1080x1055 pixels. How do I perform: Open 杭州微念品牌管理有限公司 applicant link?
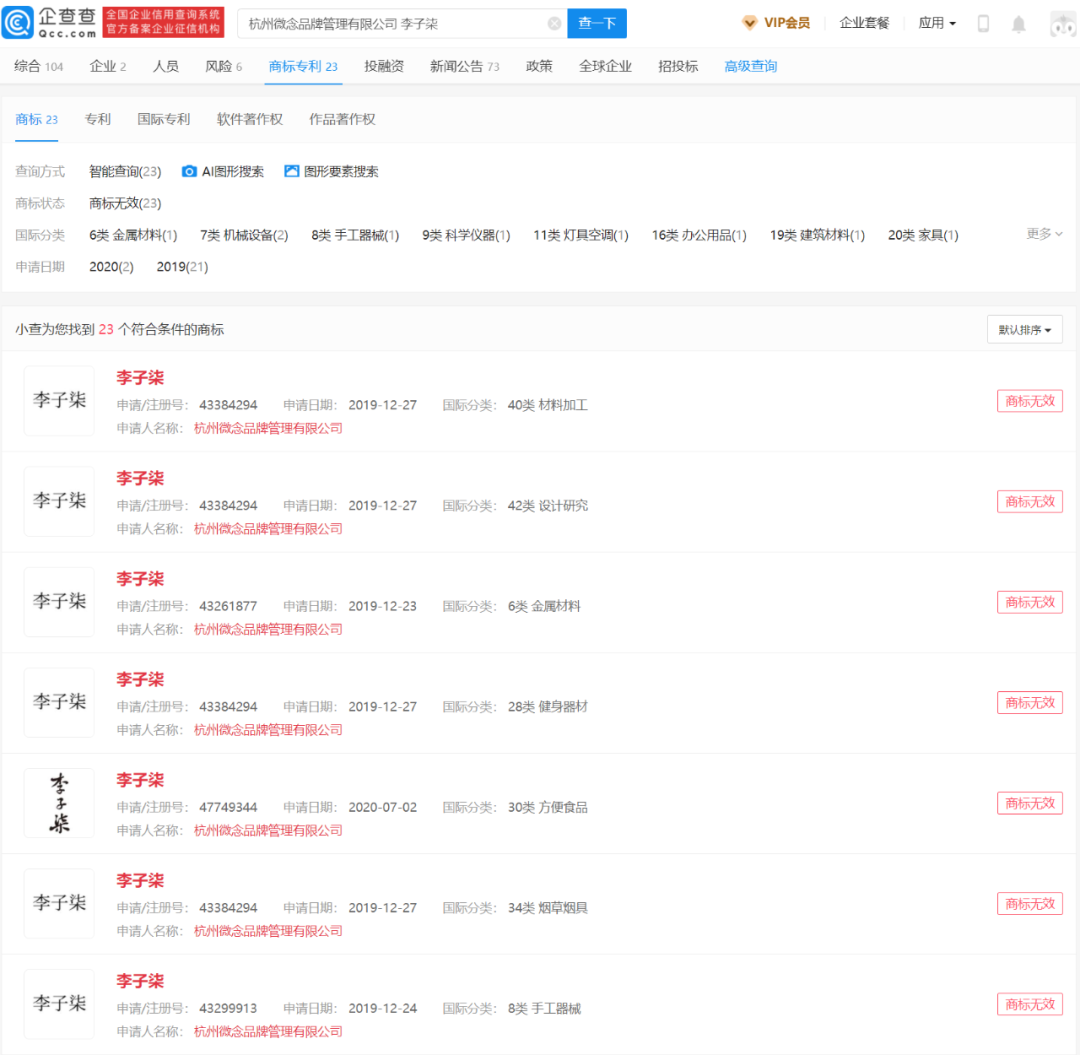(268, 427)
